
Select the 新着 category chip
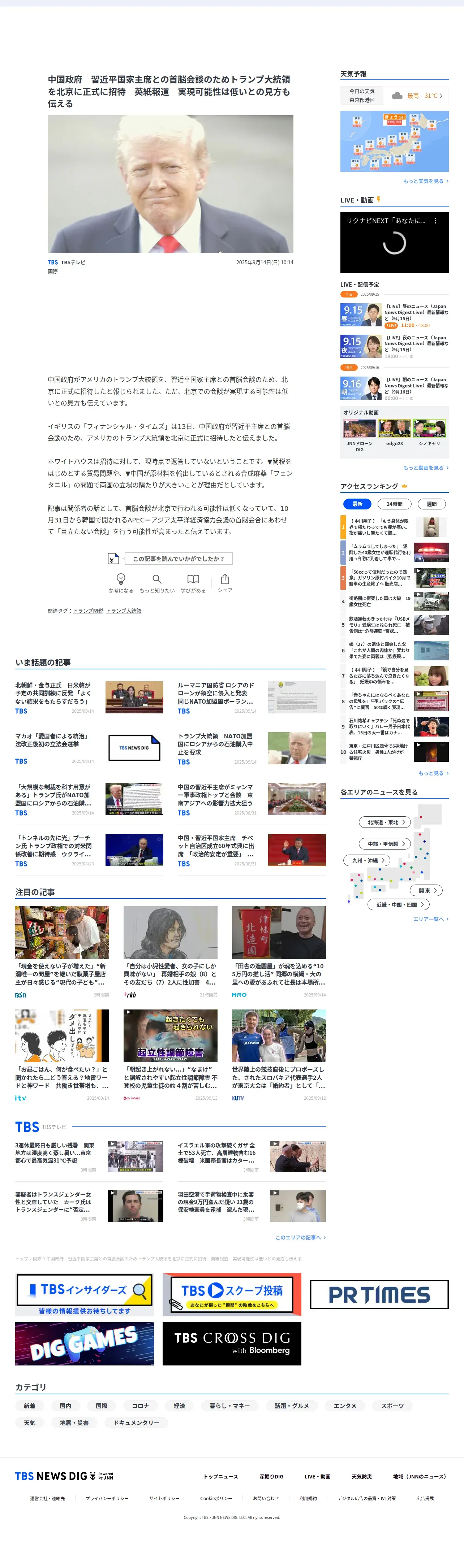tap(29, 1406)
